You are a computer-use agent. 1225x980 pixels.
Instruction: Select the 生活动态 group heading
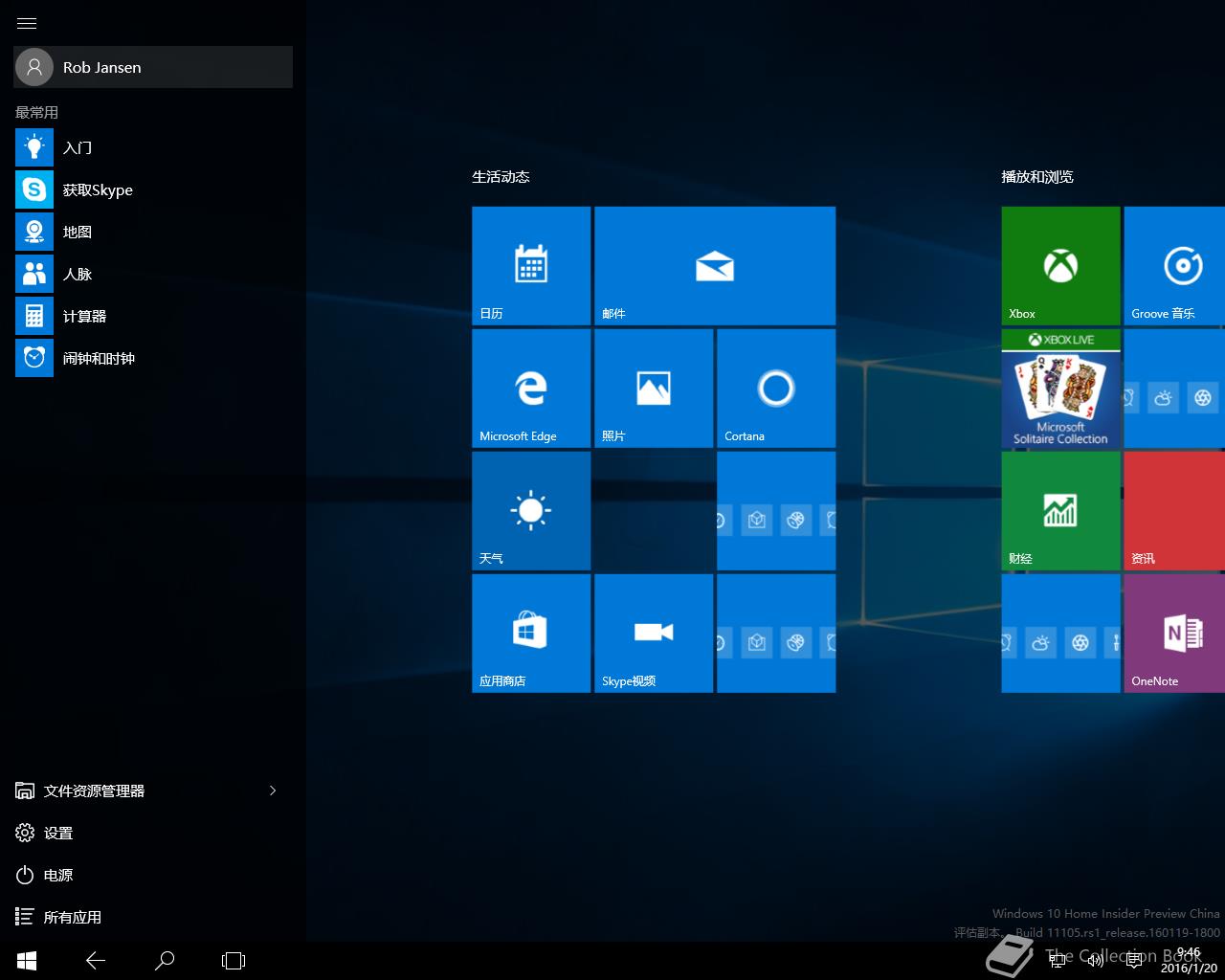[x=501, y=177]
